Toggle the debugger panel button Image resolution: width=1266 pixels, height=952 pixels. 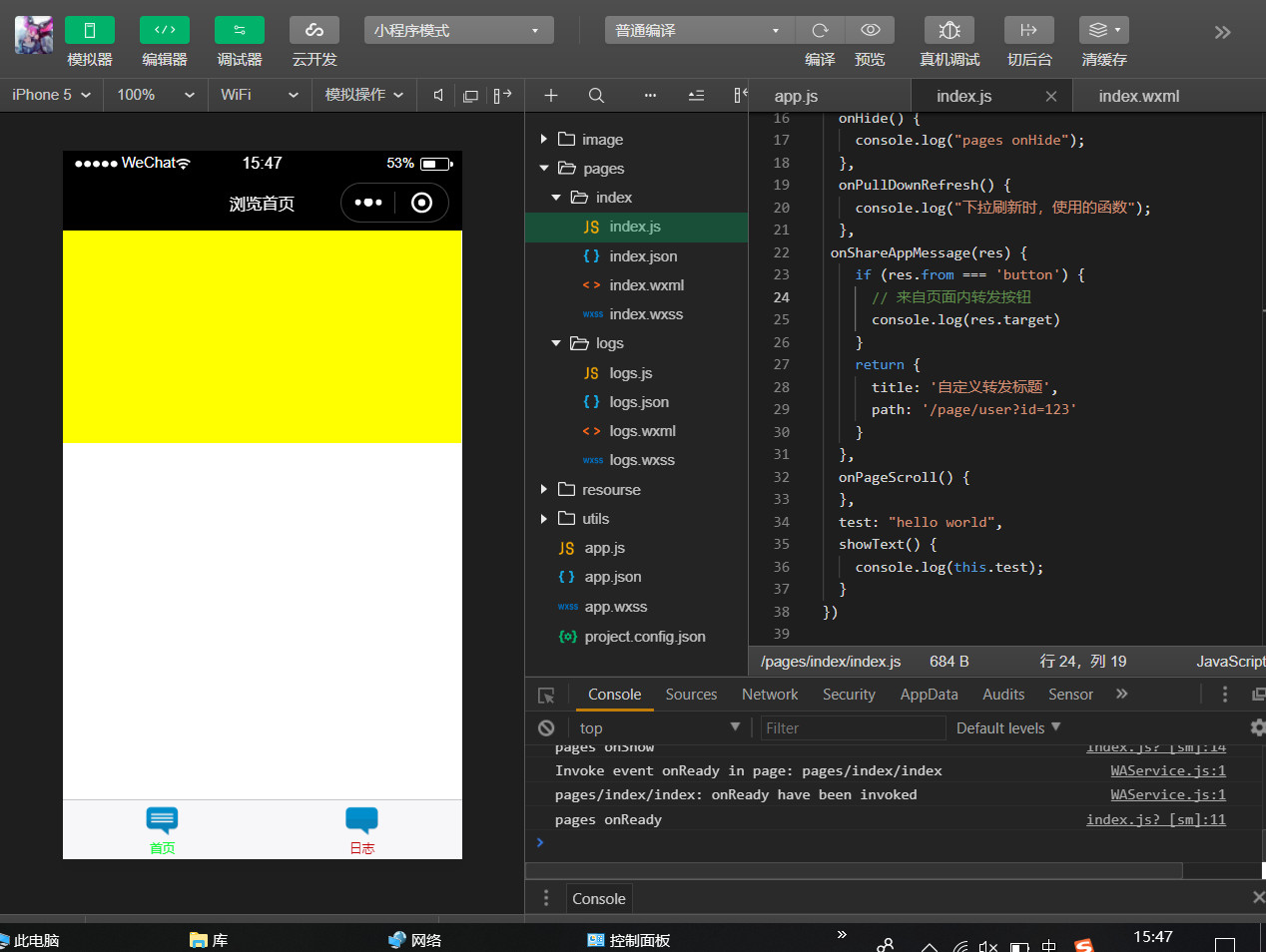point(239,30)
